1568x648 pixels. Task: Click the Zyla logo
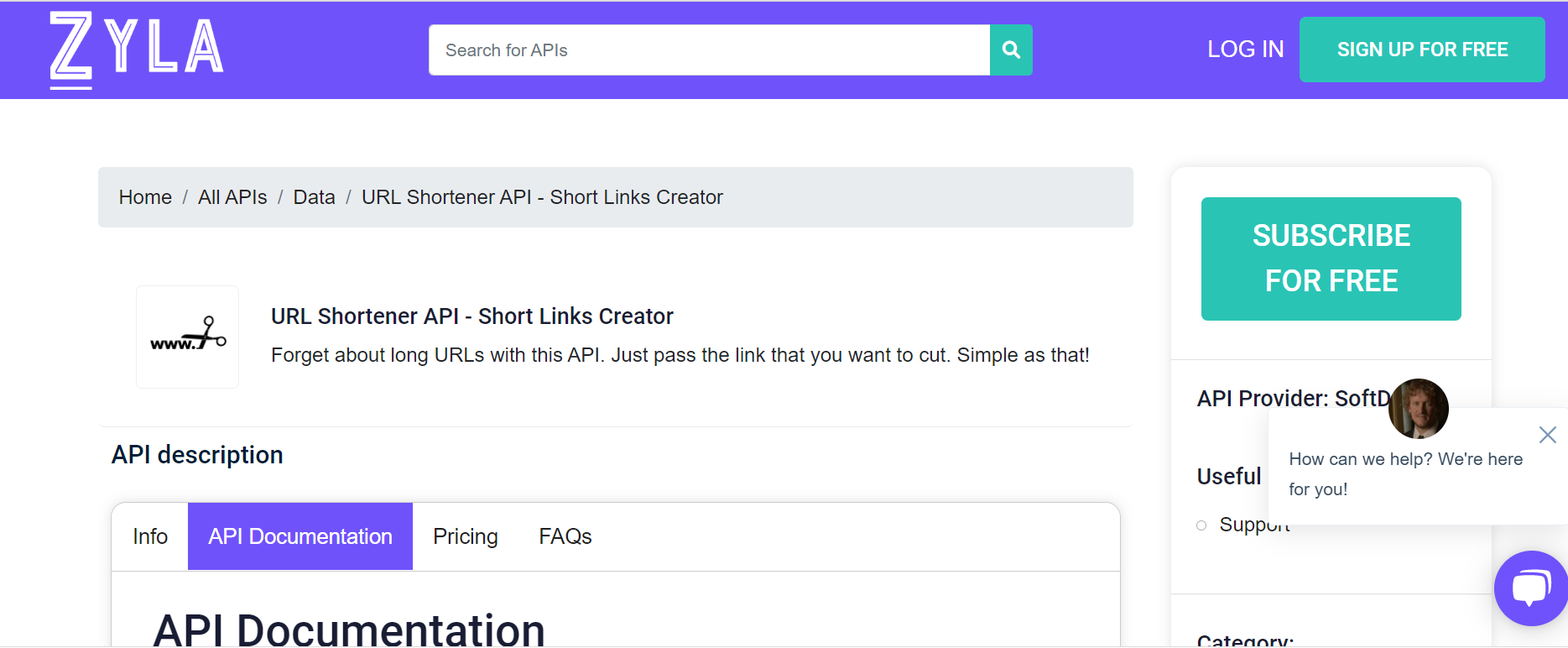pyautogui.click(x=137, y=50)
